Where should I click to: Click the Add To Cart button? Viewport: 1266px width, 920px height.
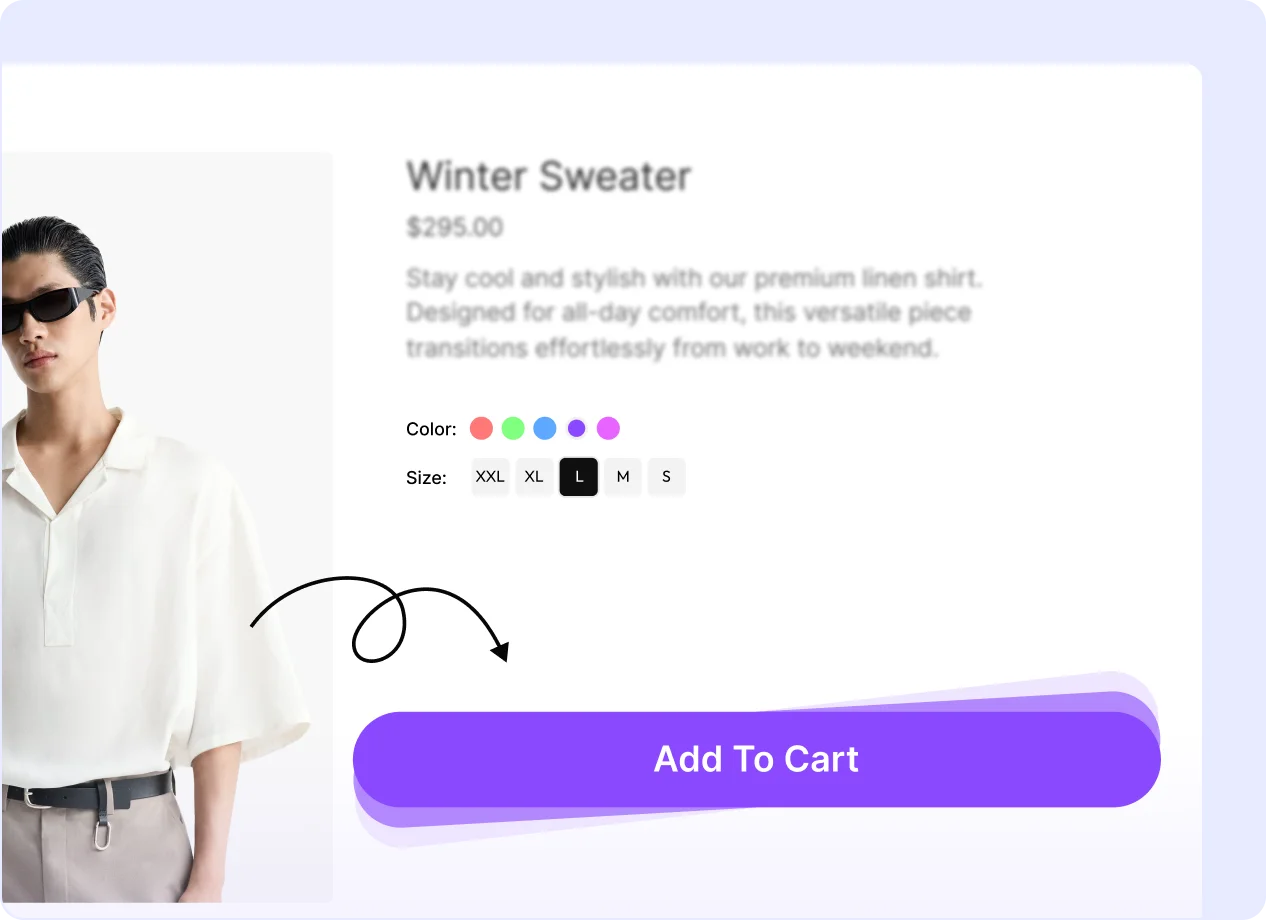757,759
